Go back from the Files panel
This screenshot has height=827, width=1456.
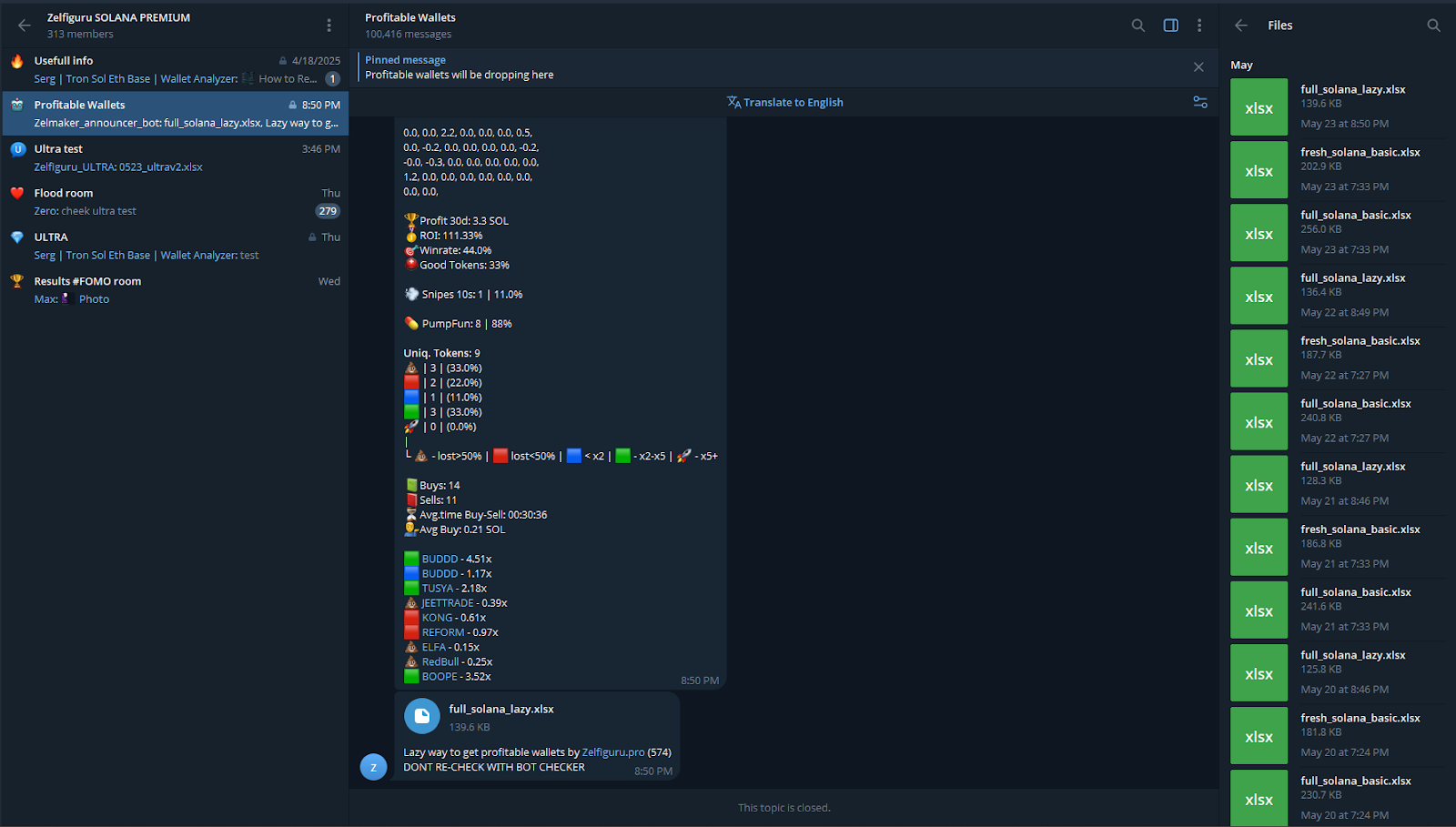click(x=1241, y=25)
